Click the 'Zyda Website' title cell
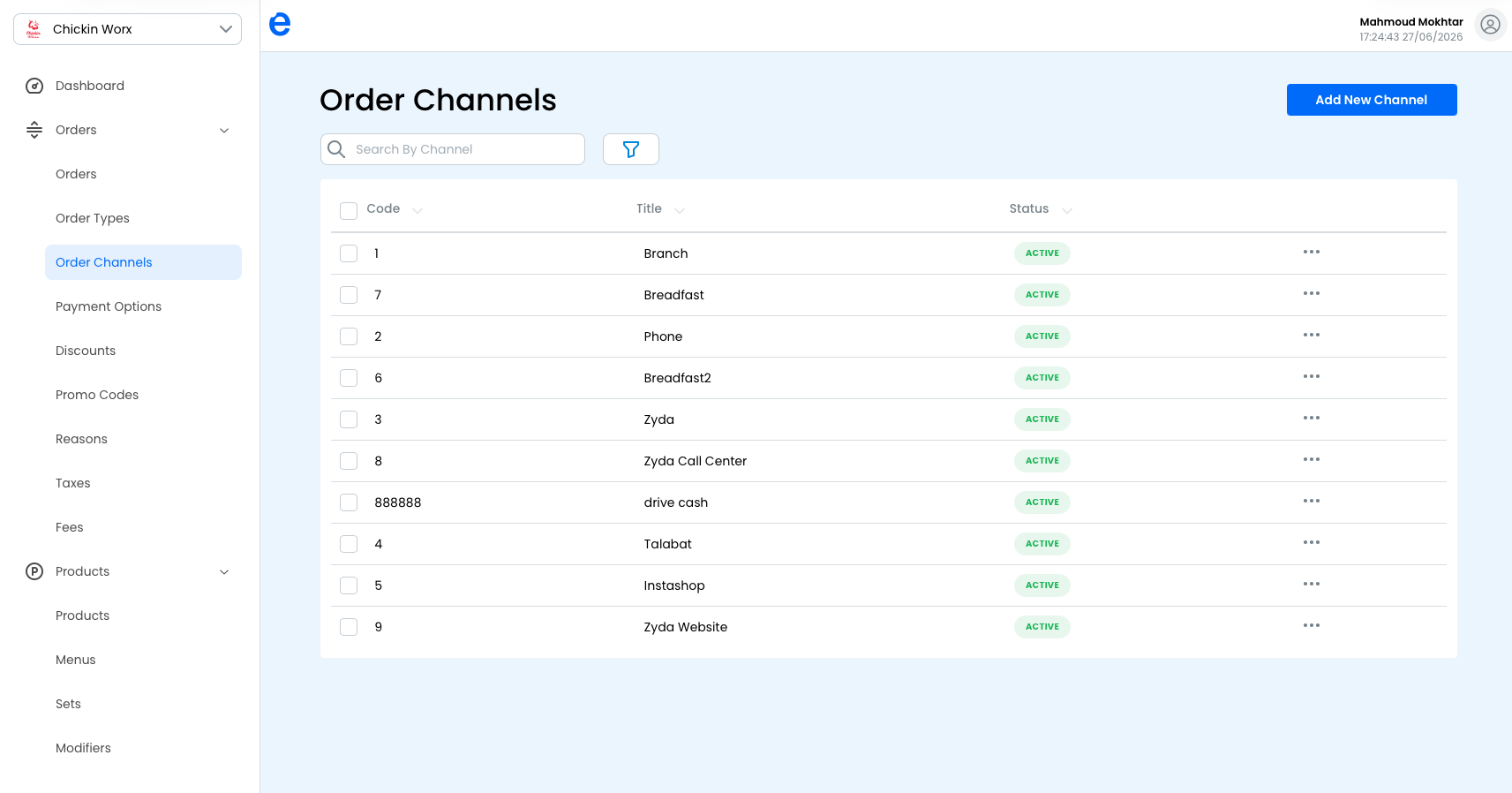The image size is (1512, 793). click(686, 627)
